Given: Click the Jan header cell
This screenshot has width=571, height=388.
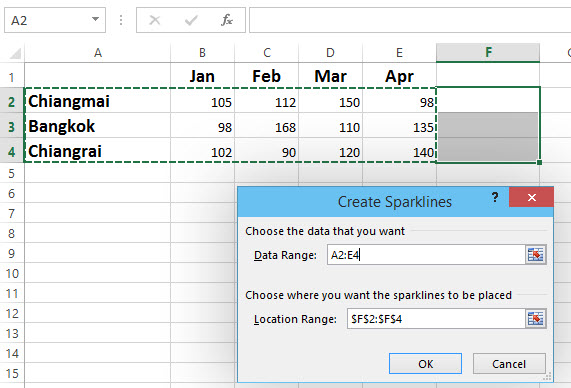Looking at the screenshot, I should [202, 76].
